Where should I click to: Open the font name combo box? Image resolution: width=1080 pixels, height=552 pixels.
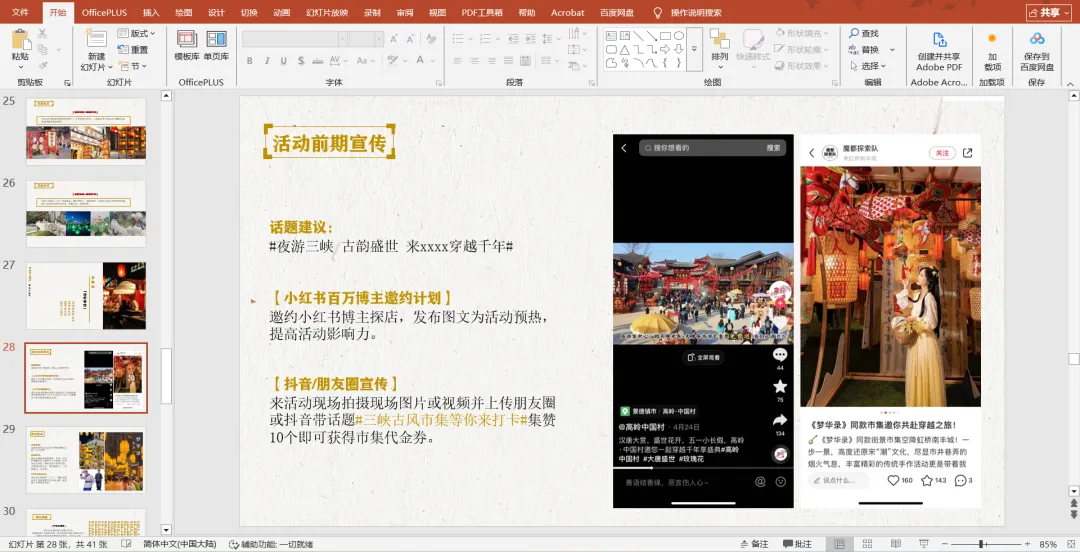tap(295, 39)
